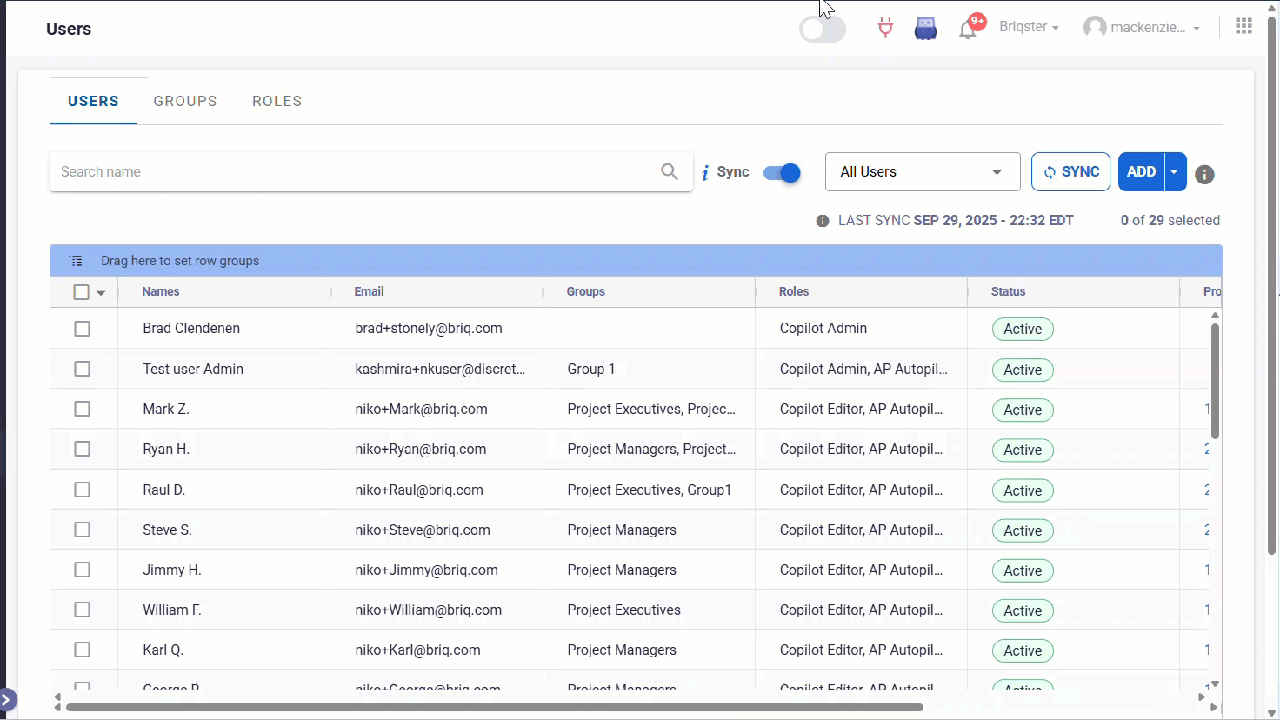Image resolution: width=1280 pixels, height=720 pixels.
Task: Select Jimmy H.'s row checkbox
Action: point(82,570)
